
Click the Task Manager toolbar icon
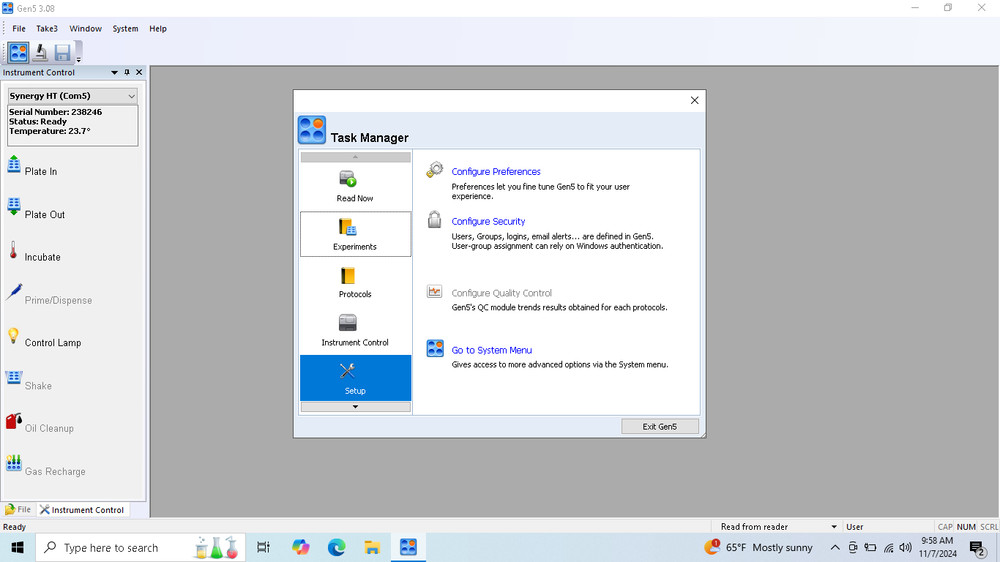click(18, 53)
